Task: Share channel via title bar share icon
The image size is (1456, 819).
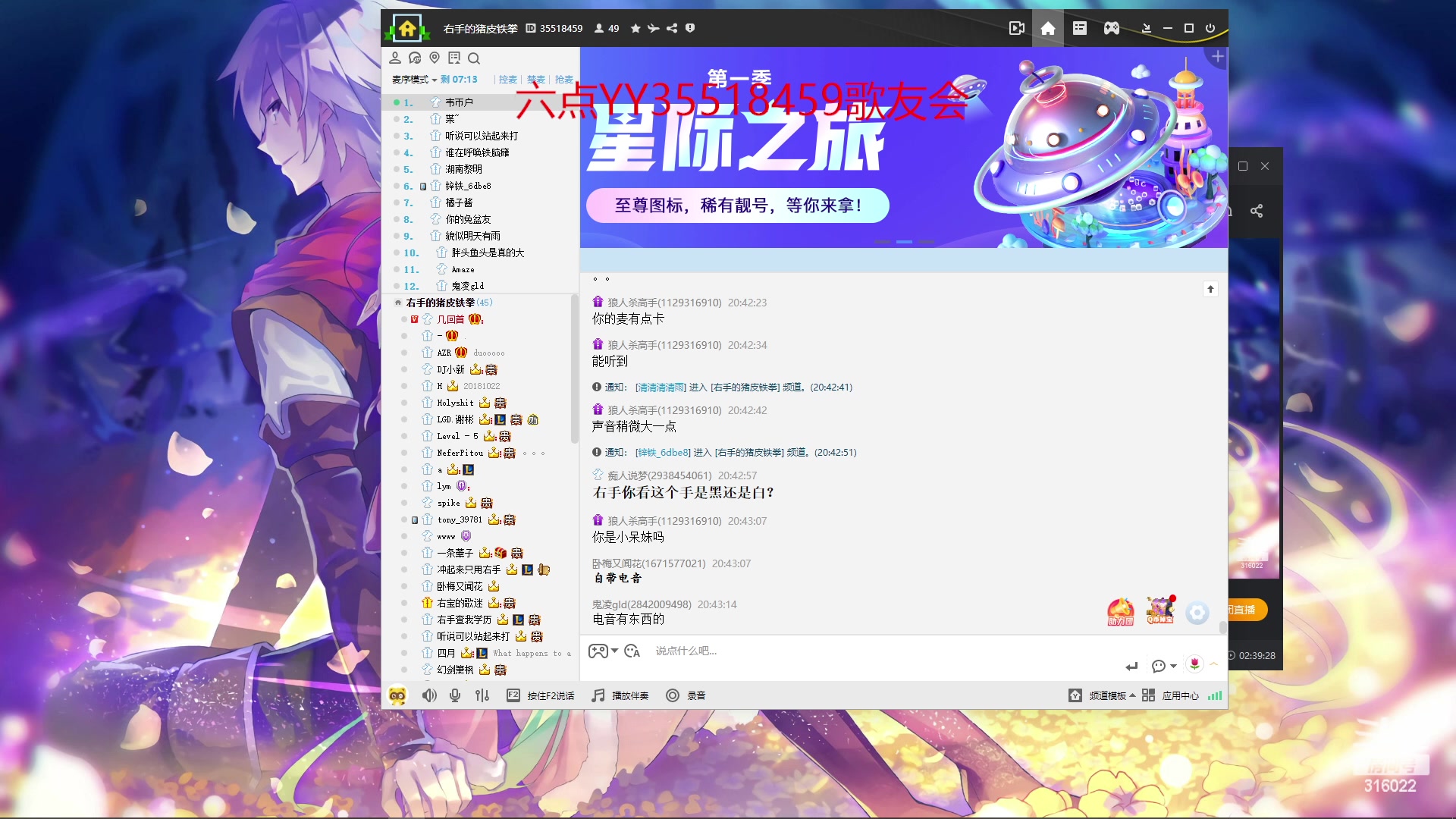Action: (x=672, y=29)
